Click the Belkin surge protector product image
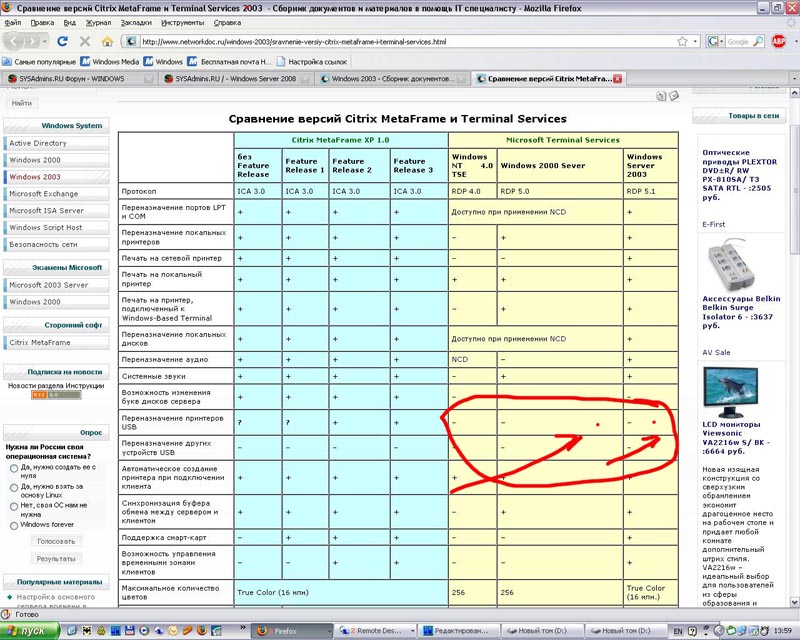Image resolution: width=800 pixels, height=640 pixels. pyautogui.click(x=732, y=263)
